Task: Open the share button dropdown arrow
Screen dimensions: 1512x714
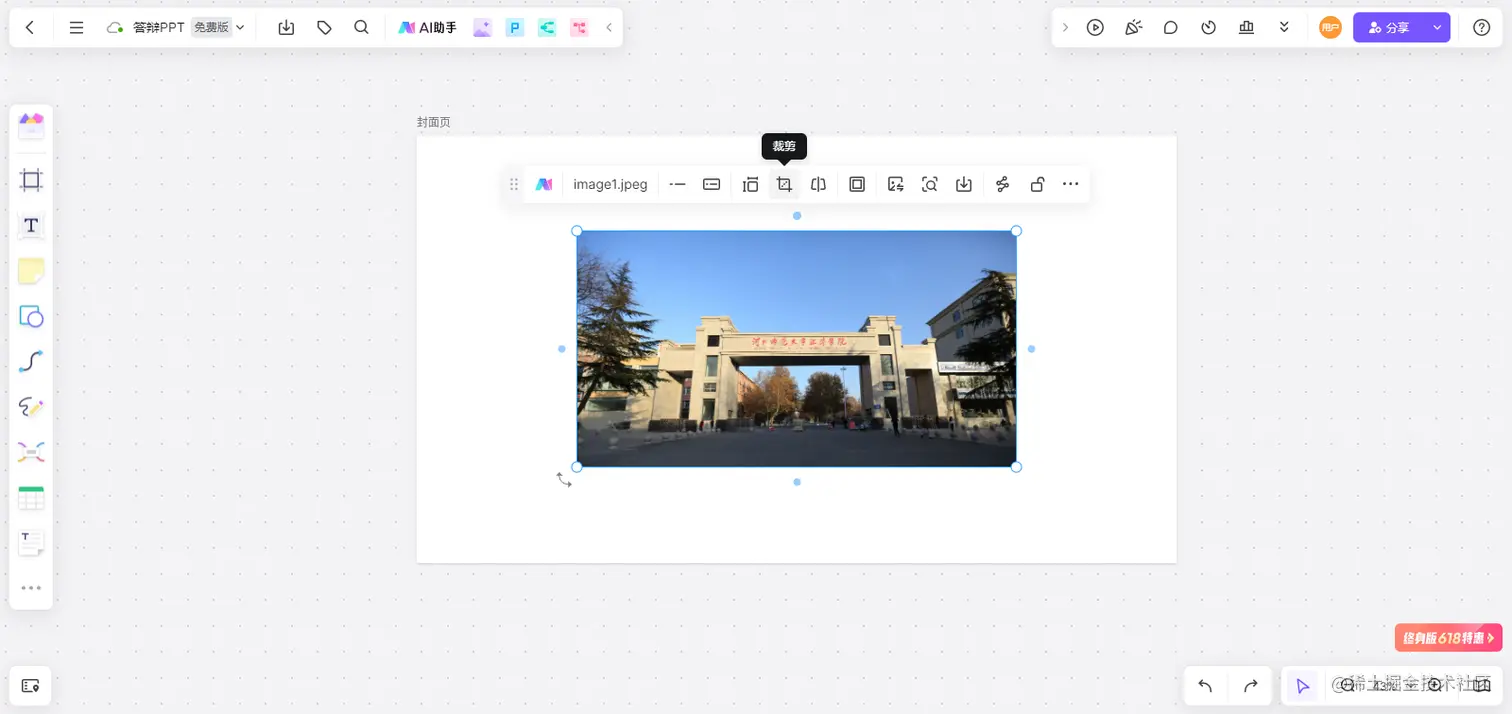Action: (x=1437, y=28)
